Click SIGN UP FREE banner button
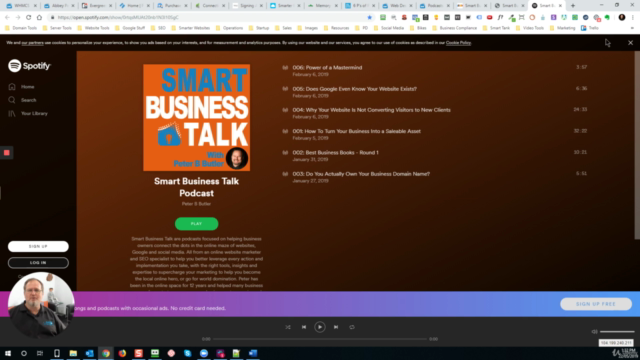The width and height of the screenshot is (640, 360). (x=596, y=304)
